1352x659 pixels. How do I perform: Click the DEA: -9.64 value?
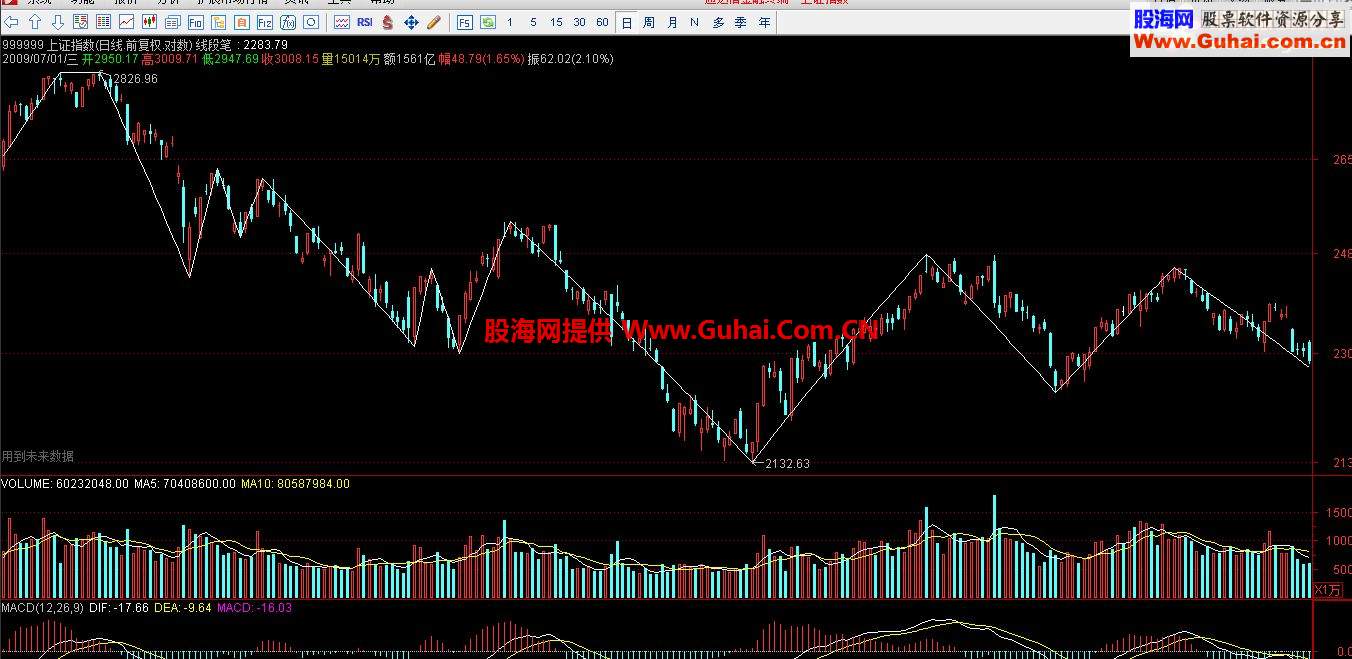[183, 607]
